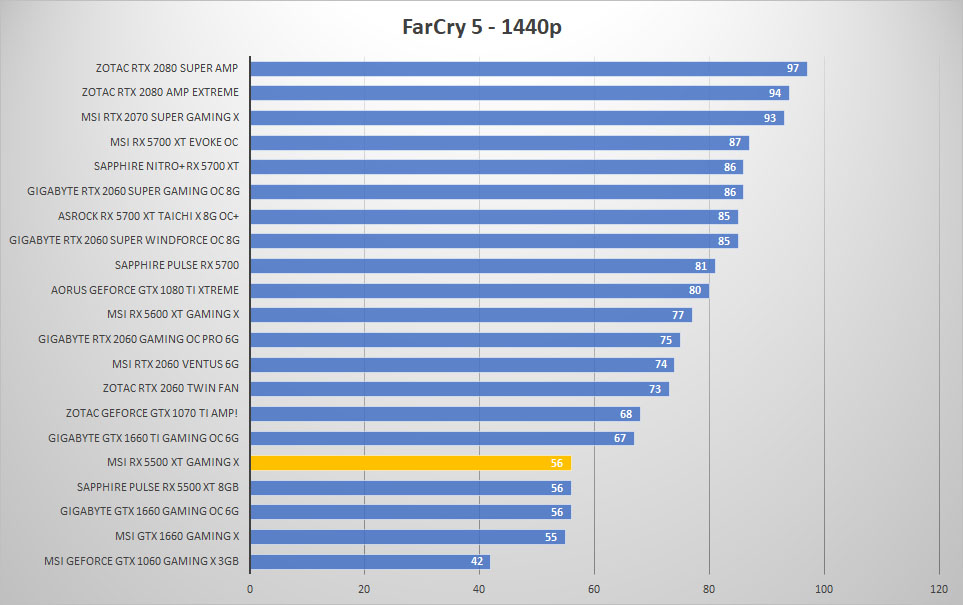Click the x-axis label 60

pos(594,589)
